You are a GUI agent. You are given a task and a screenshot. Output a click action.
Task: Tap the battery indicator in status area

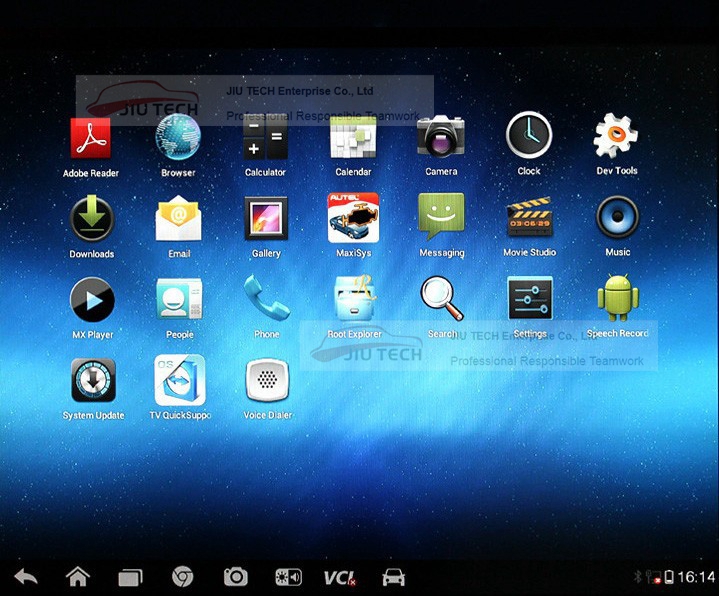669,577
